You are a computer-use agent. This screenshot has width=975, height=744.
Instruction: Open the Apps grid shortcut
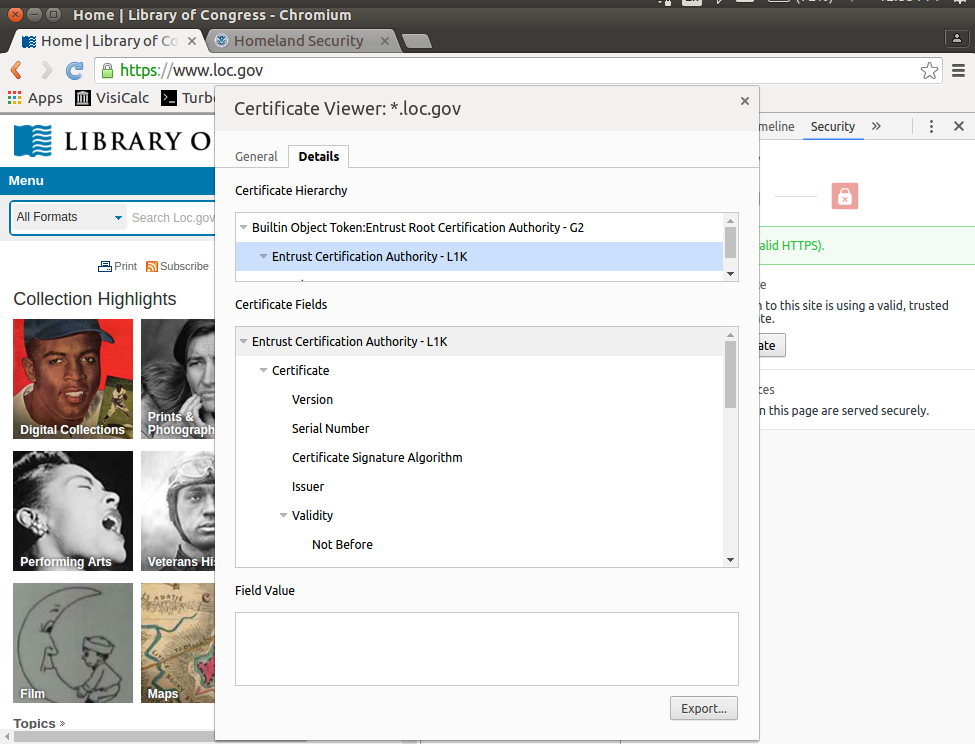click(35, 98)
